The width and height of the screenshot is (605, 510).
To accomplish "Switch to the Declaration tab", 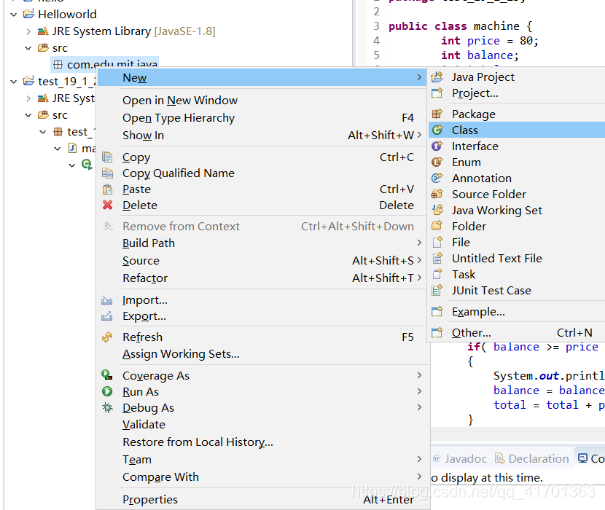I will click(532, 459).
